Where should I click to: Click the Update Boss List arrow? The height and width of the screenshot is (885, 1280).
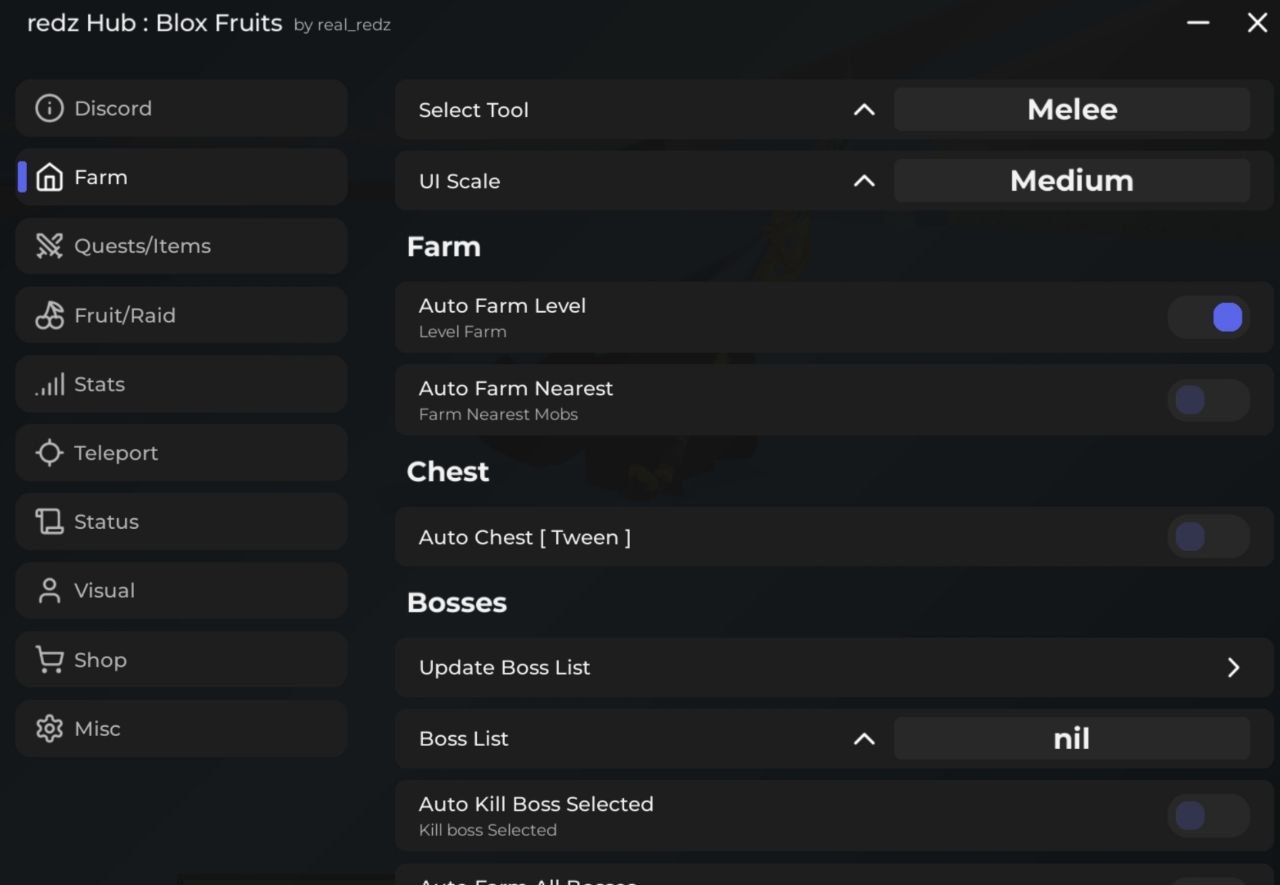click(x=1233, y=667)
